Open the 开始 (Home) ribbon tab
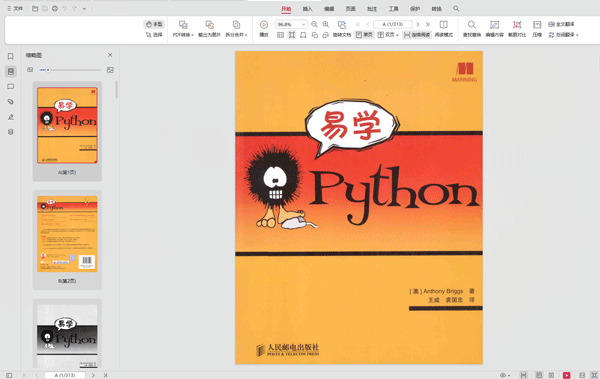This screenshot has width=600, height=379. [286, 9]
